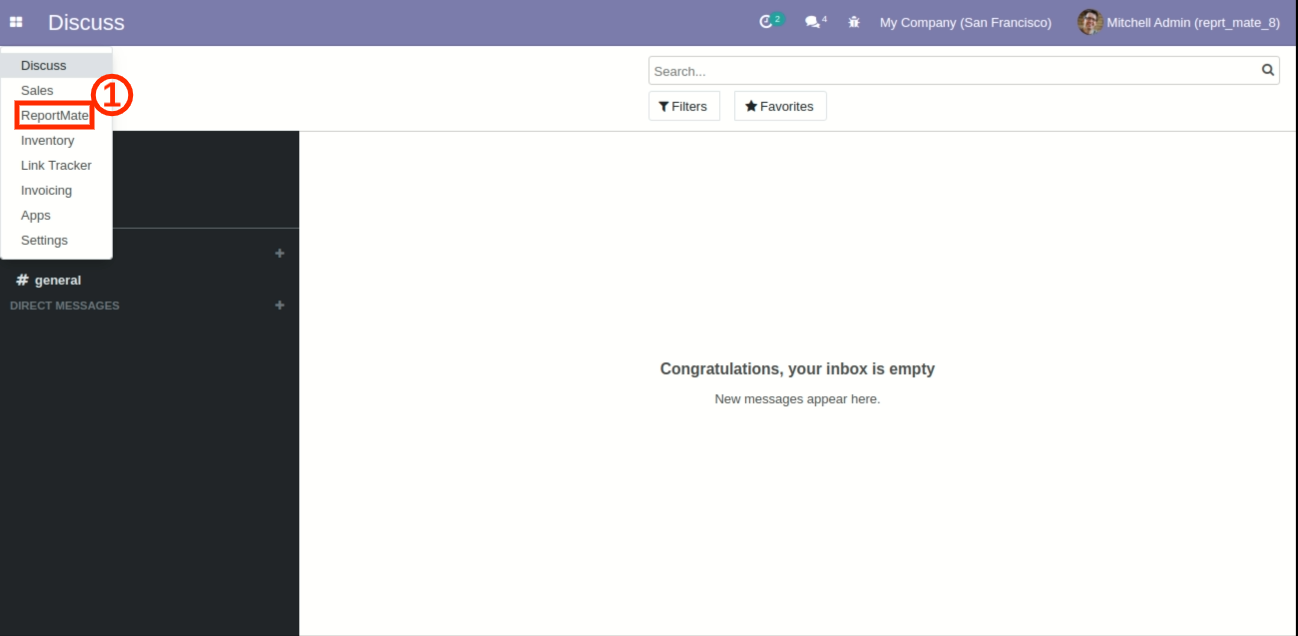The height and width of the screenshot is (636, 1298).
Task: Expand the Favorites dropdown
Action: point(780,106)
